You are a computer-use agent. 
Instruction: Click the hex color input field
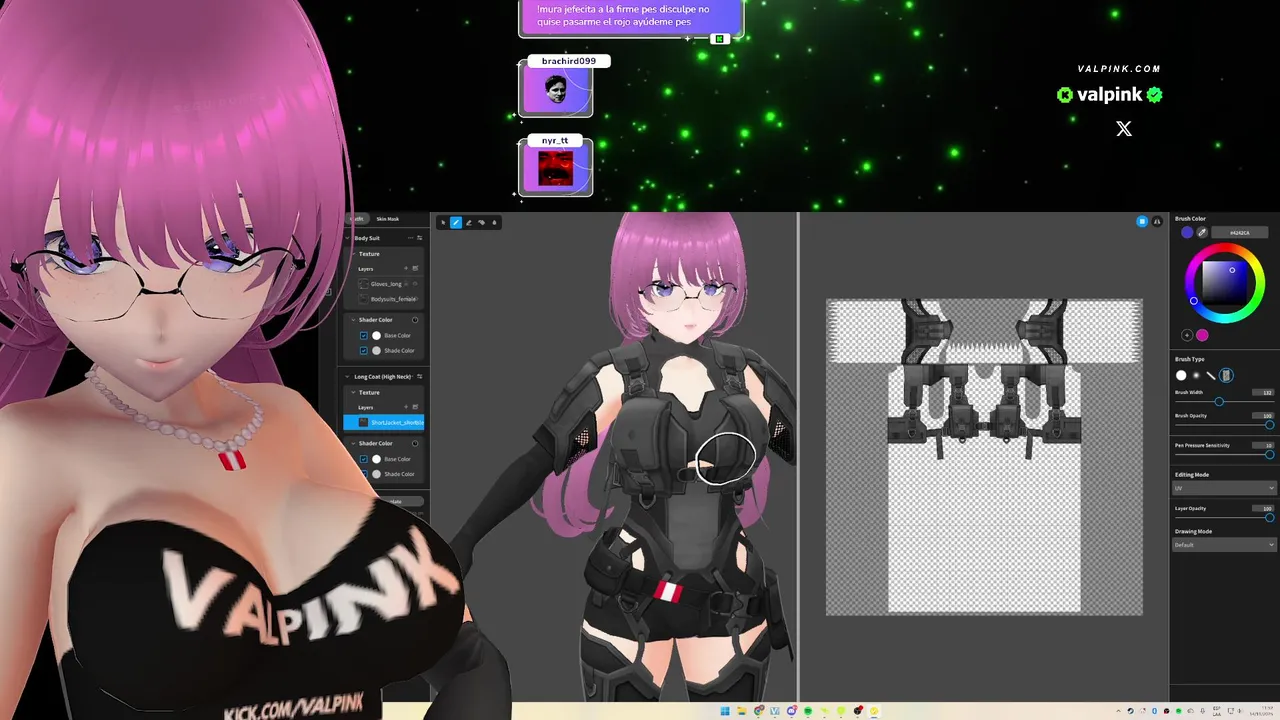point(1240,232)
